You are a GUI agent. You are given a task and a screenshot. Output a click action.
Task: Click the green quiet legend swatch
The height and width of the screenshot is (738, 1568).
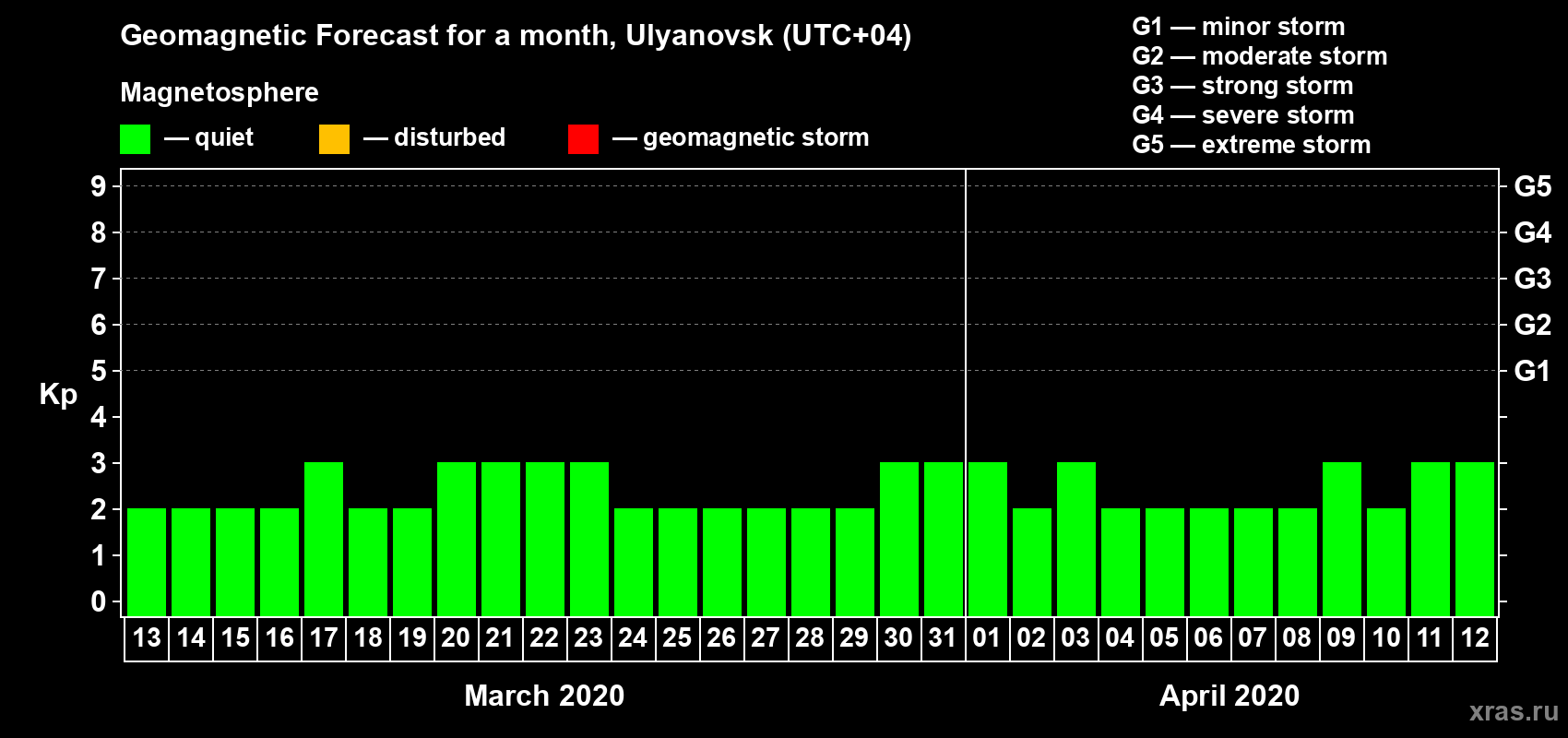click(135, 139)
